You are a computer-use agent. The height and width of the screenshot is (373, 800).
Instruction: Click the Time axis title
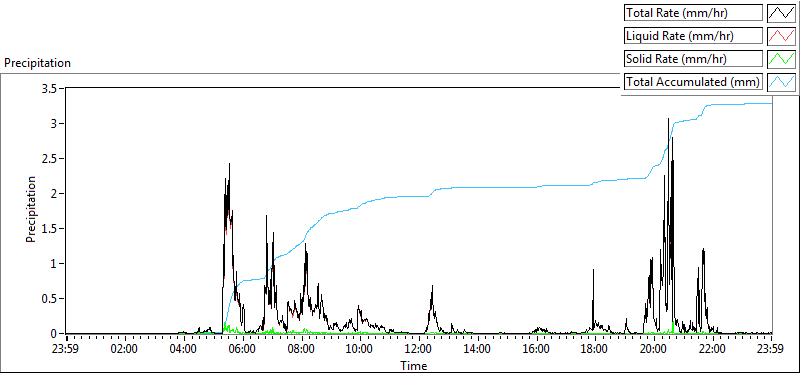pyautogui.click(x=413, y=365)
